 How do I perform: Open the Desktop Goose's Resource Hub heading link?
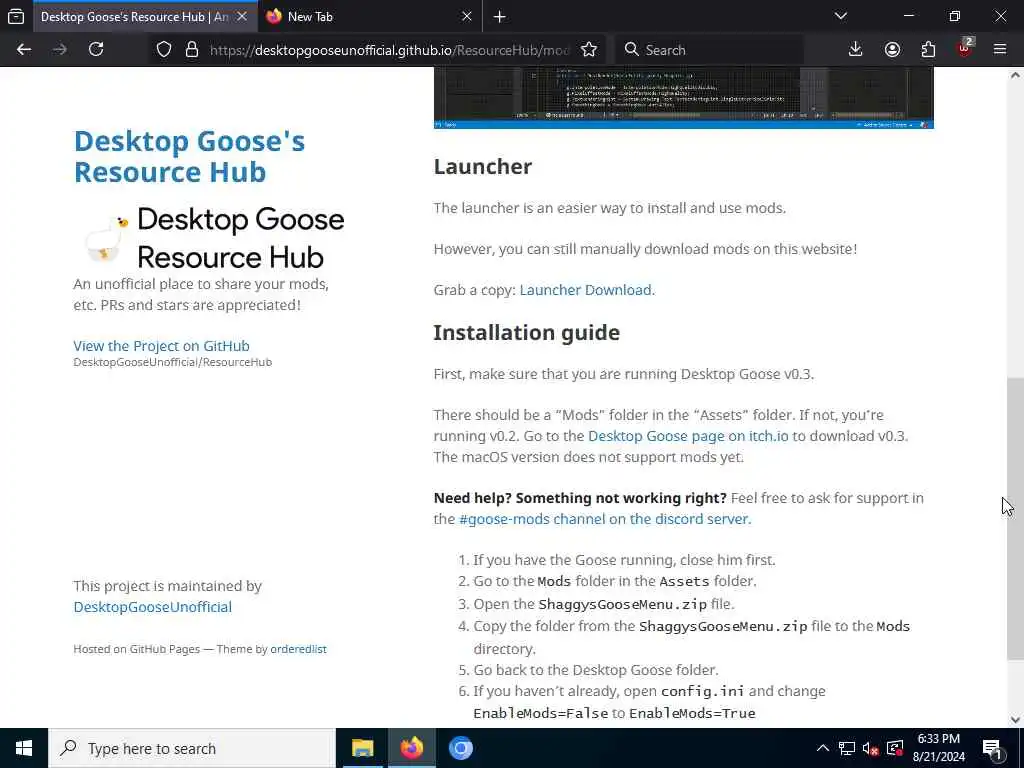pos(189,157)
